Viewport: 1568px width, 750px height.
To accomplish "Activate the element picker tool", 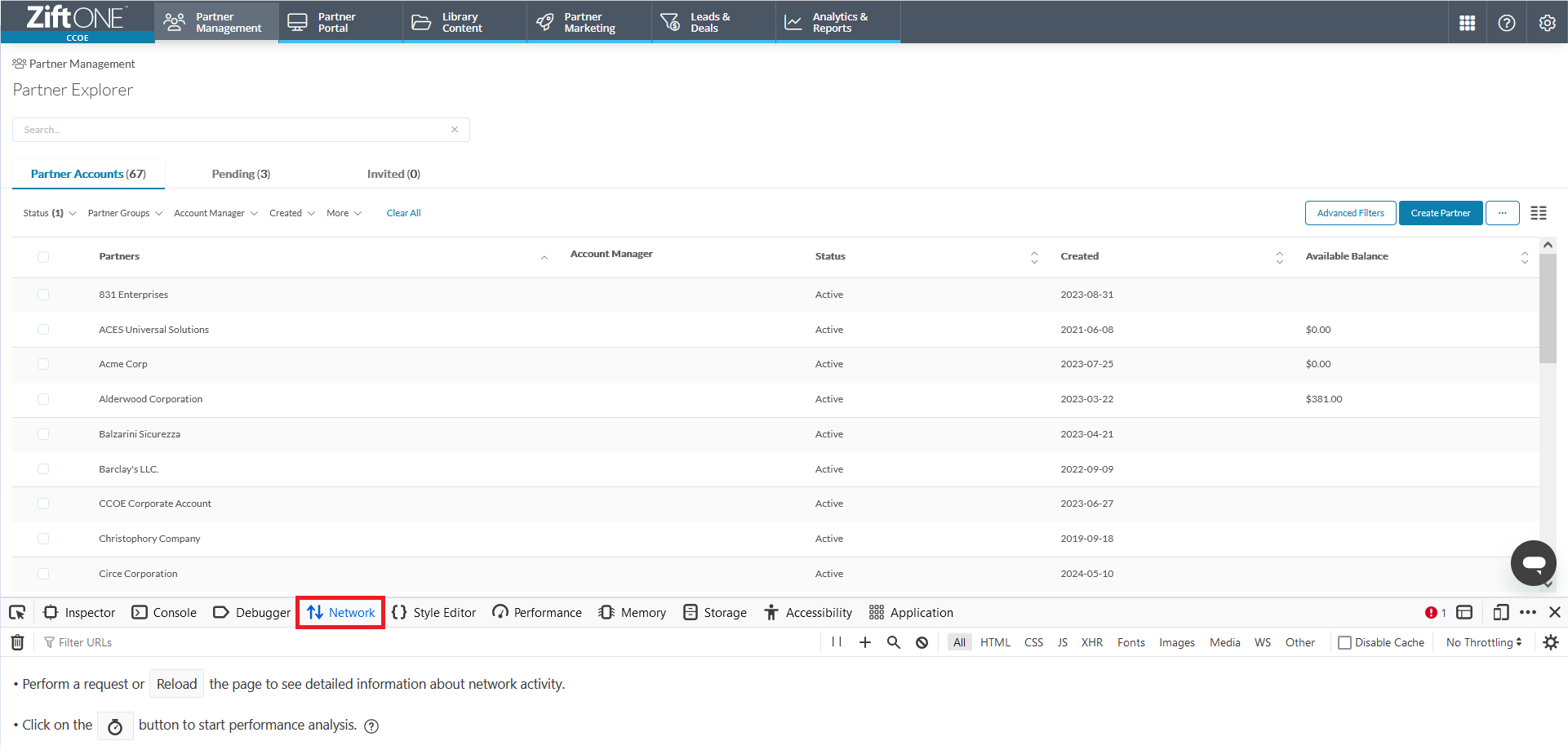I will [17, 612].
